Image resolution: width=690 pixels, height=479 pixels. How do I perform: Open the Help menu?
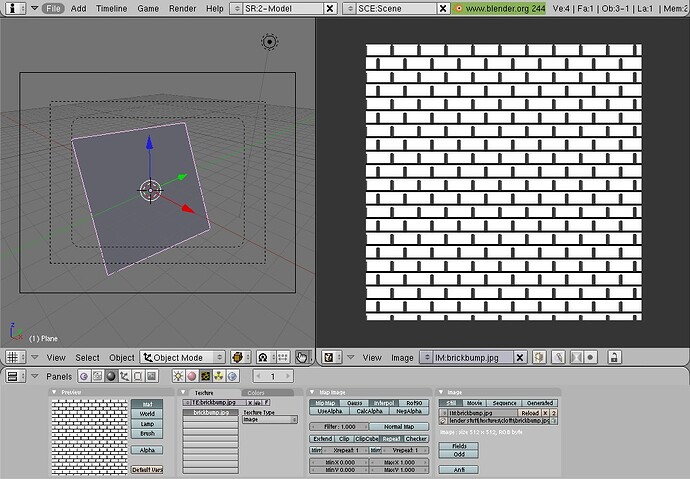(215, 8)
